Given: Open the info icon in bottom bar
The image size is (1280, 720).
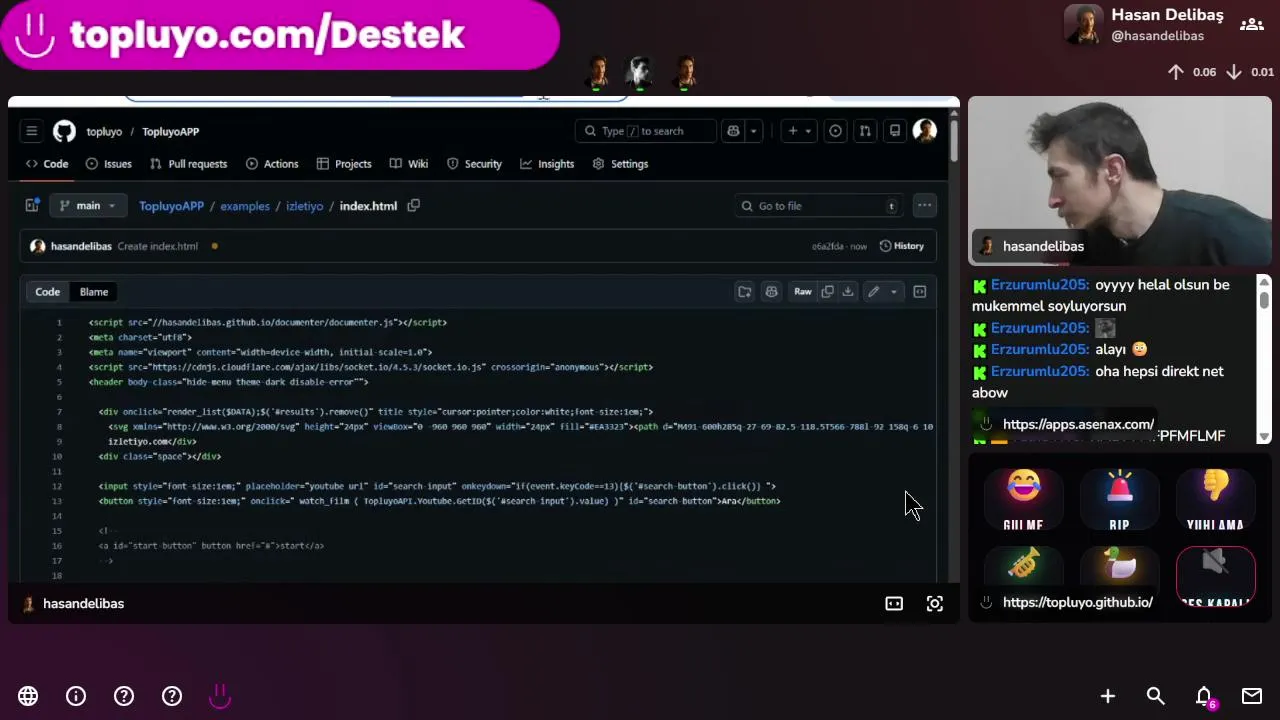Looking at the screenshot, I should click(76, 696).
